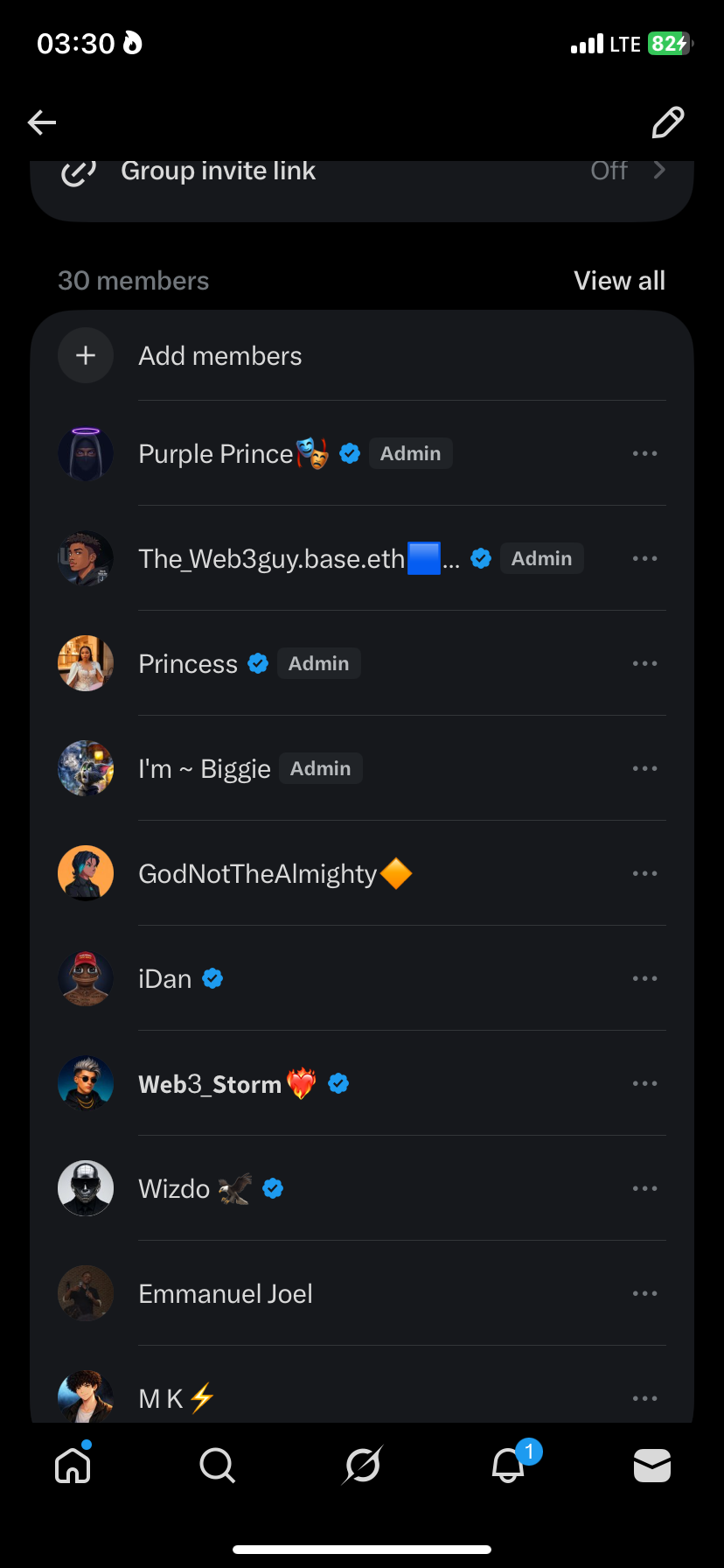Open more options for iDan

tap(644, 978)
